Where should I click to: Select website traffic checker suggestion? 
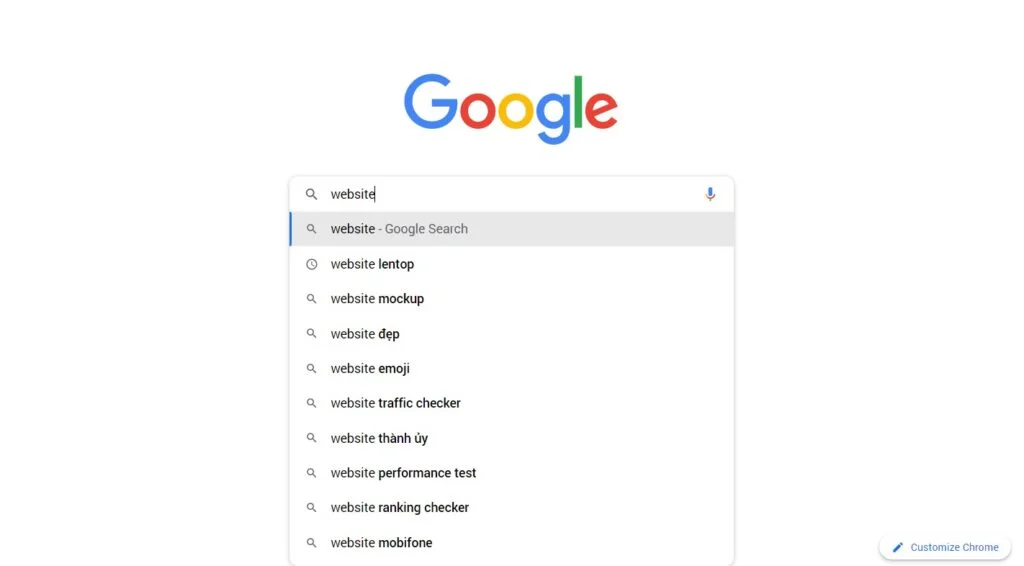[x=512, y=403]
